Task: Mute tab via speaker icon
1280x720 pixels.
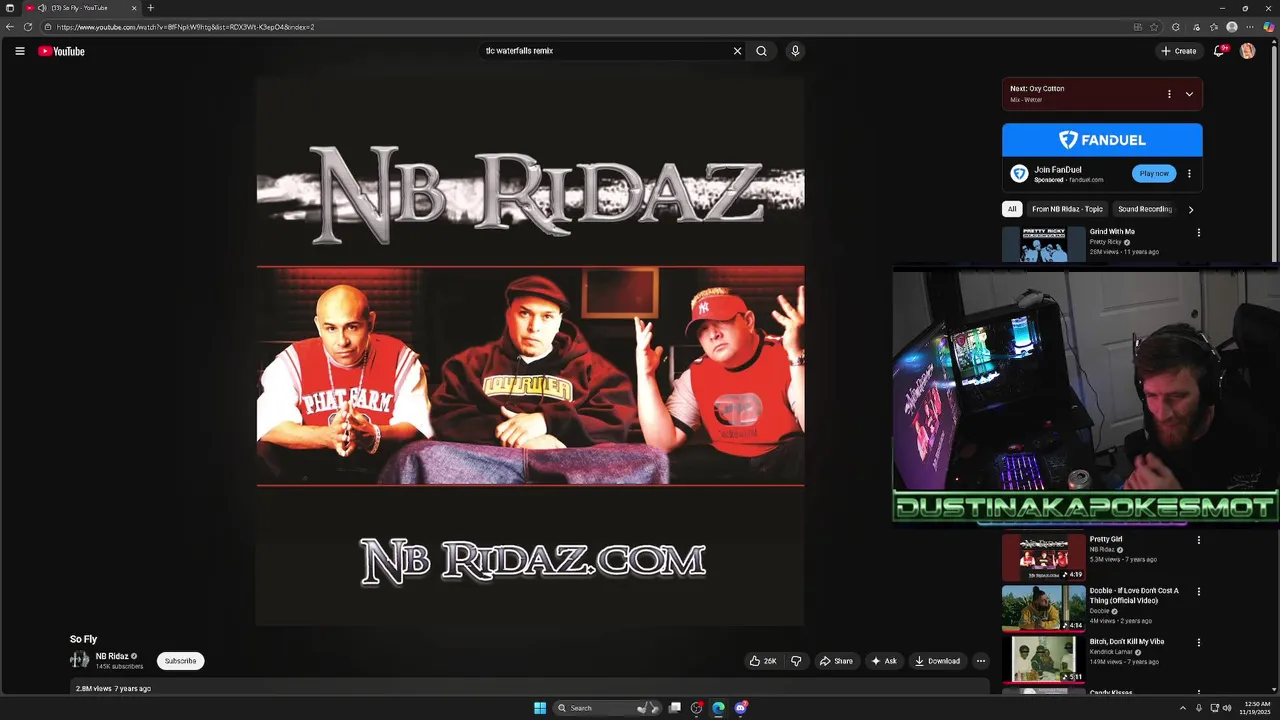Action: [42, 8]
